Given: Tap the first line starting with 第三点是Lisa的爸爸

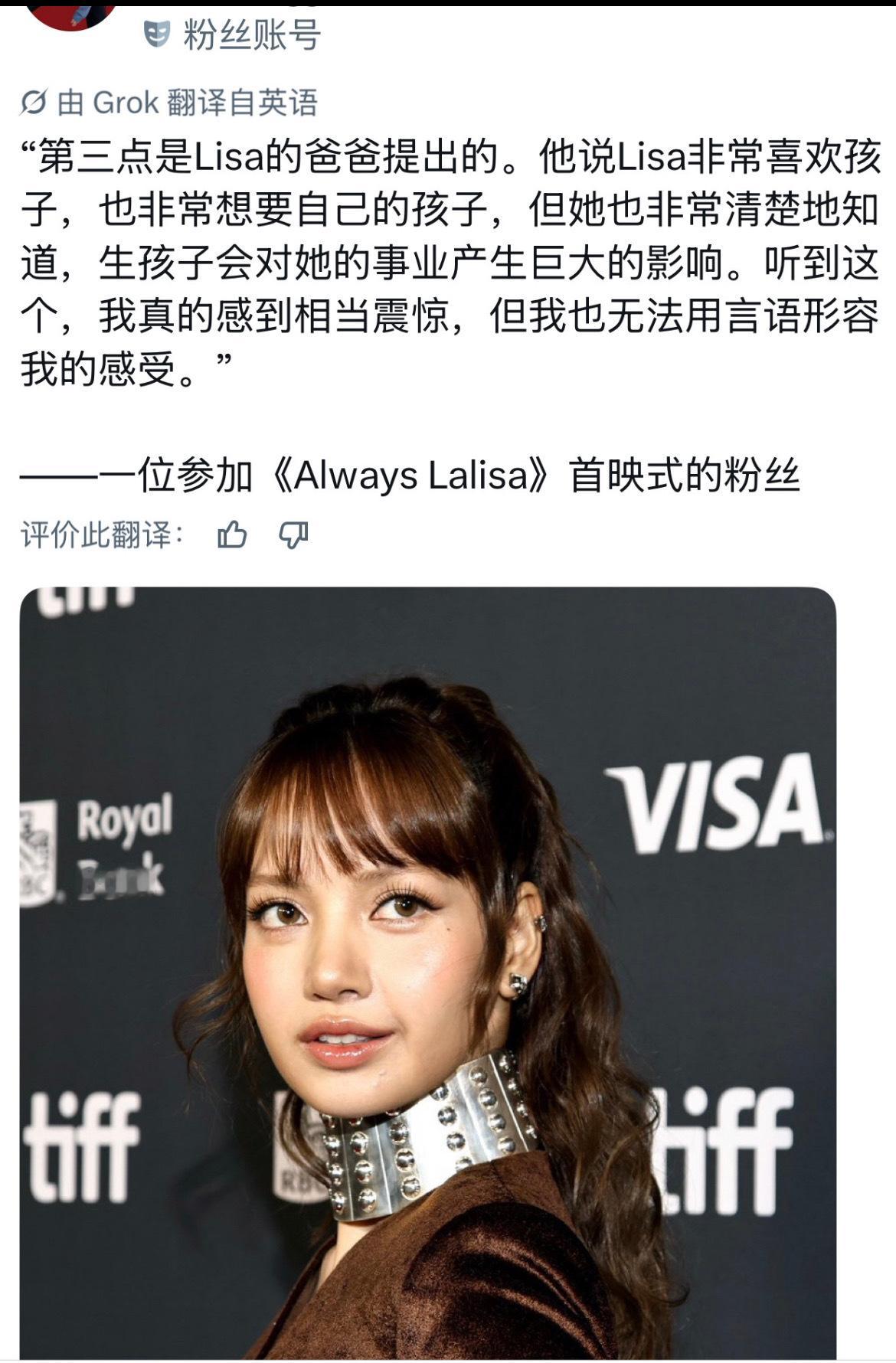Looking at the screenshot, I should click(x=451, y=156).
